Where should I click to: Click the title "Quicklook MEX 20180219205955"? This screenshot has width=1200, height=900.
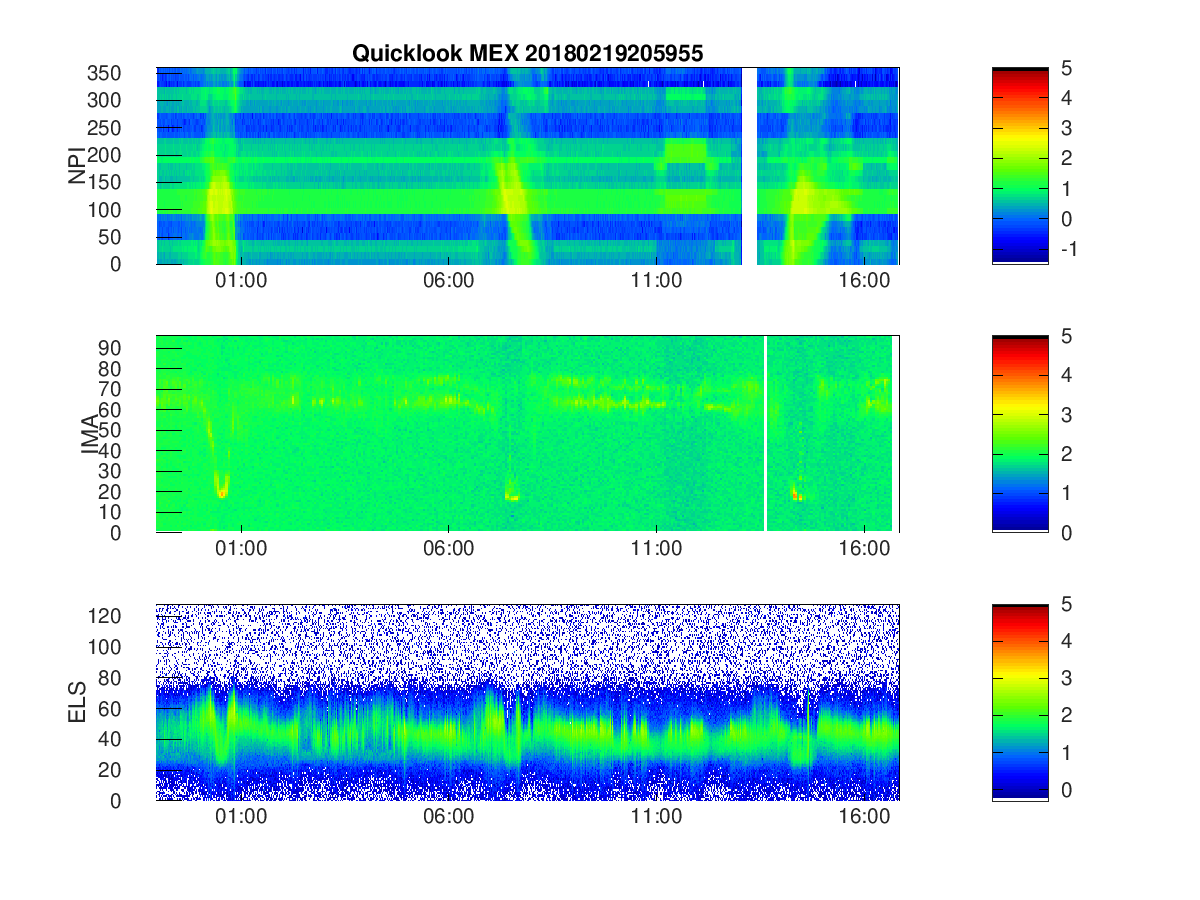pos(527,53)
